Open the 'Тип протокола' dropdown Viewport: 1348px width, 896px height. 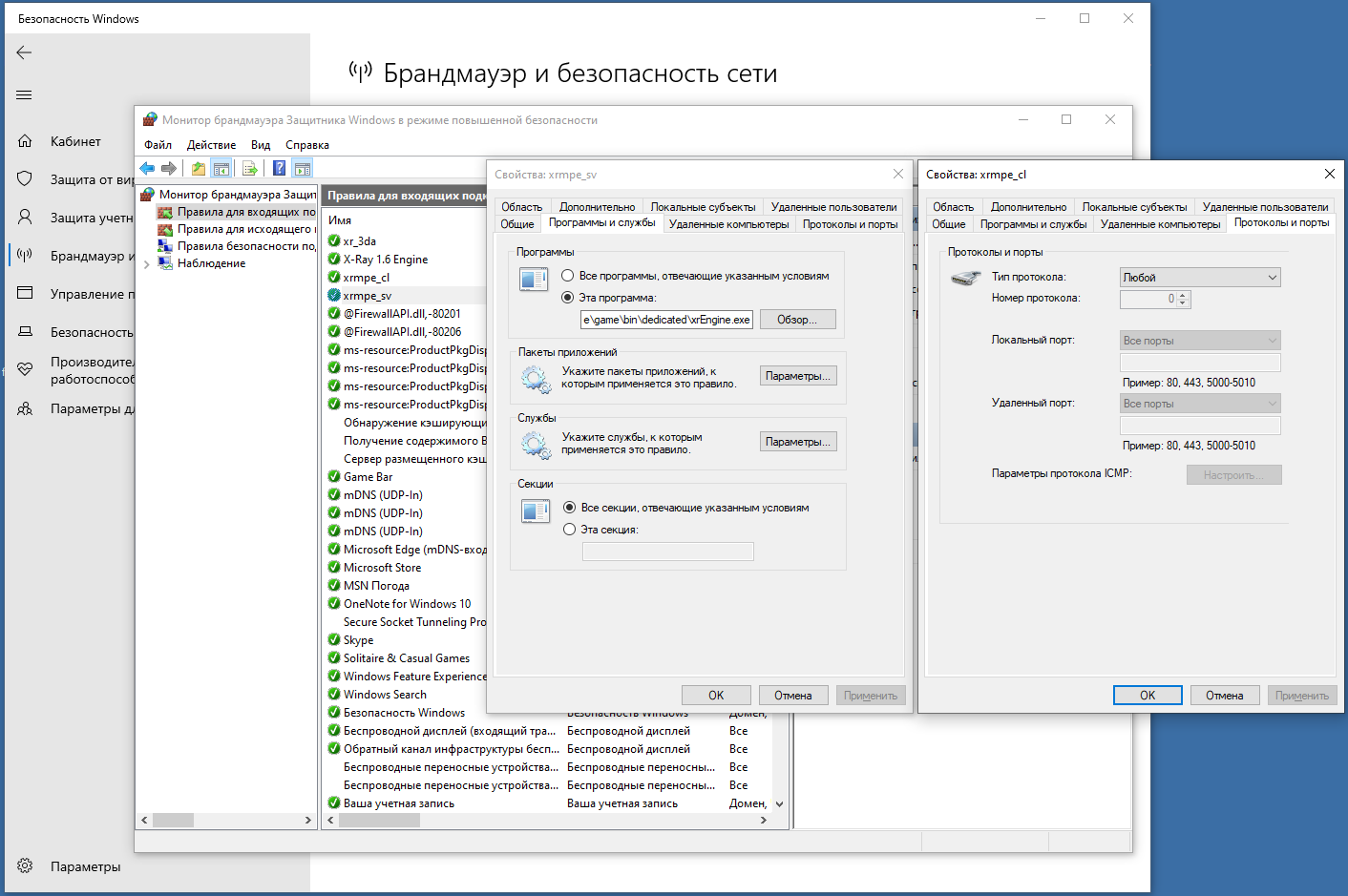tap(1199, 278)
